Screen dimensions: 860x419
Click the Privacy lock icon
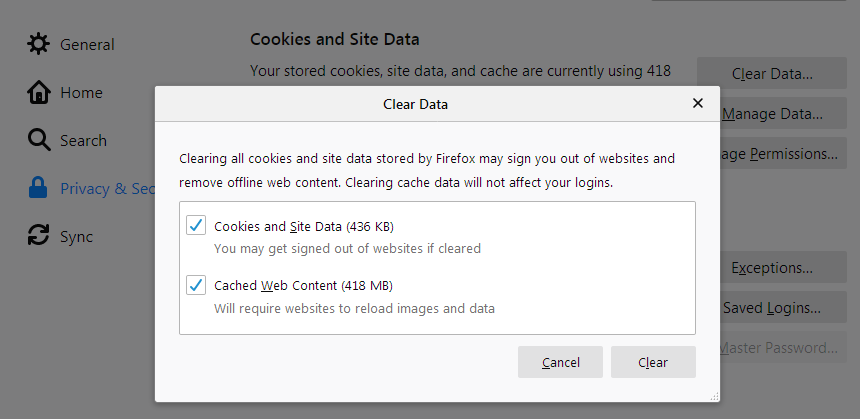click(x=39, y=188)
